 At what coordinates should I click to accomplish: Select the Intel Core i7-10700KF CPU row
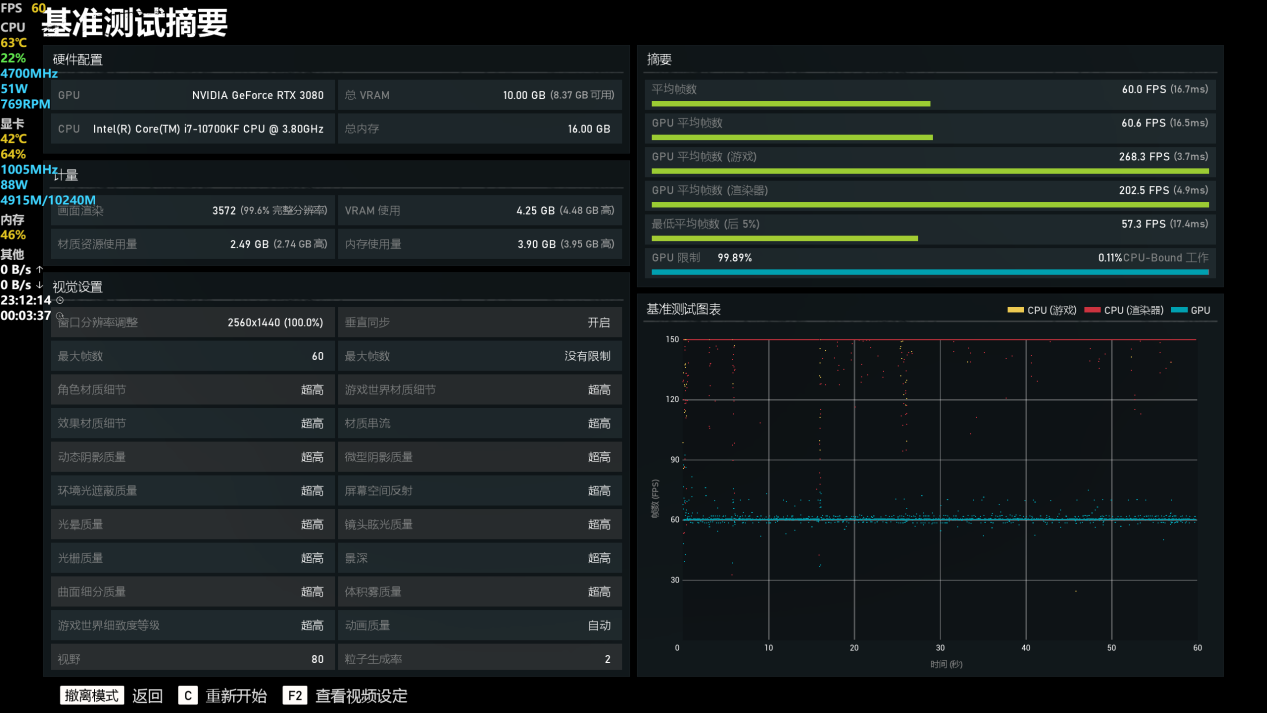193,129
